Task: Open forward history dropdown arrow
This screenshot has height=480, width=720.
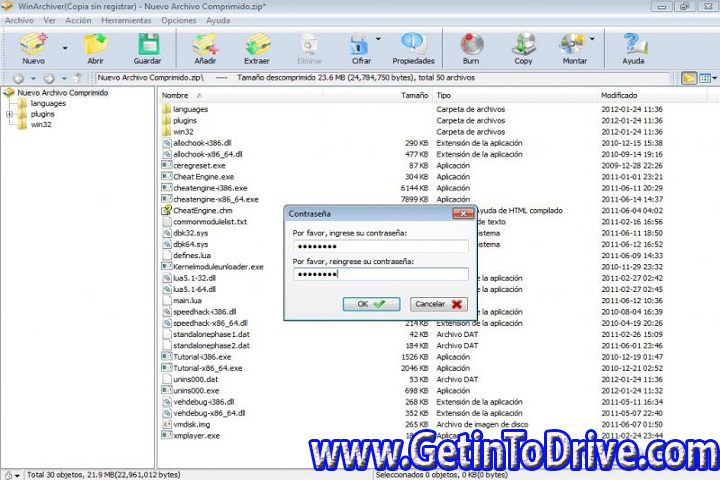Action: (64, 79)
